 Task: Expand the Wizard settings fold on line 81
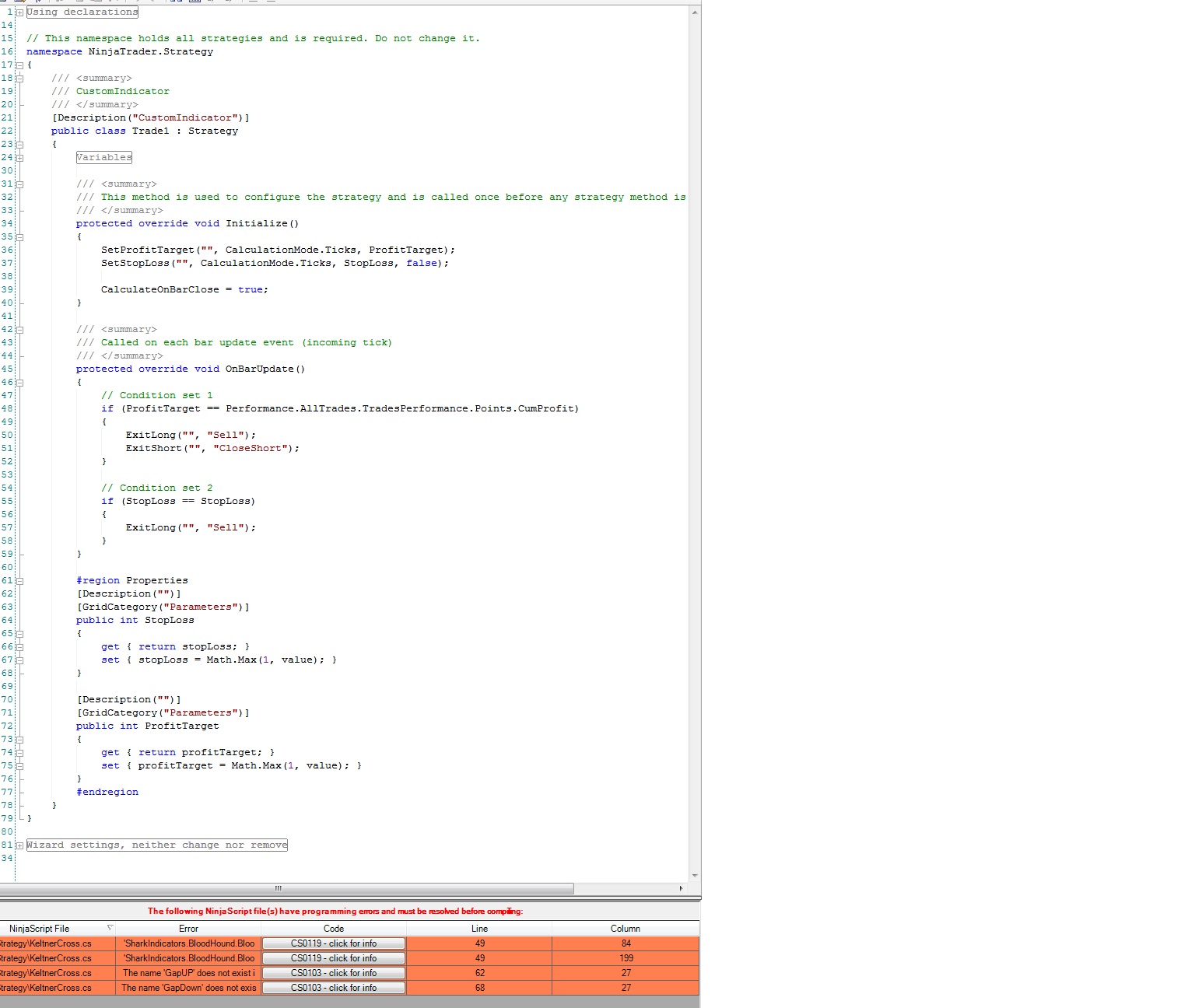[19, 845]
